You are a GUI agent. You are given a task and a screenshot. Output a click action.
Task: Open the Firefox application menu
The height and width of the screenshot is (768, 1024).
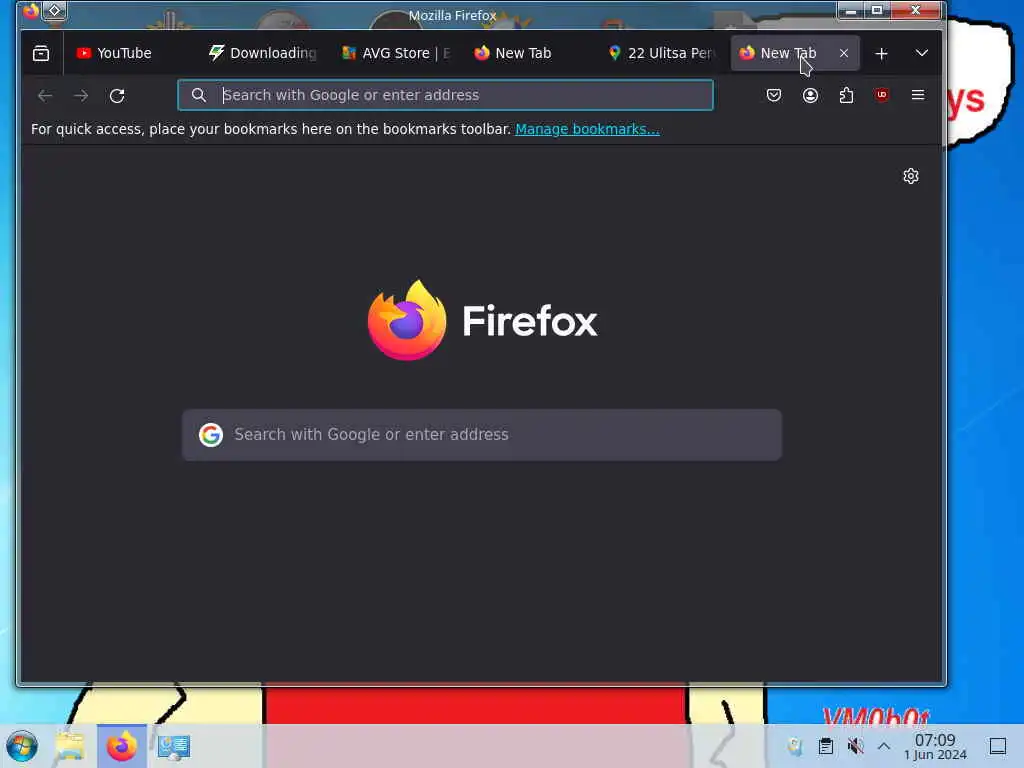coord(918,95)
